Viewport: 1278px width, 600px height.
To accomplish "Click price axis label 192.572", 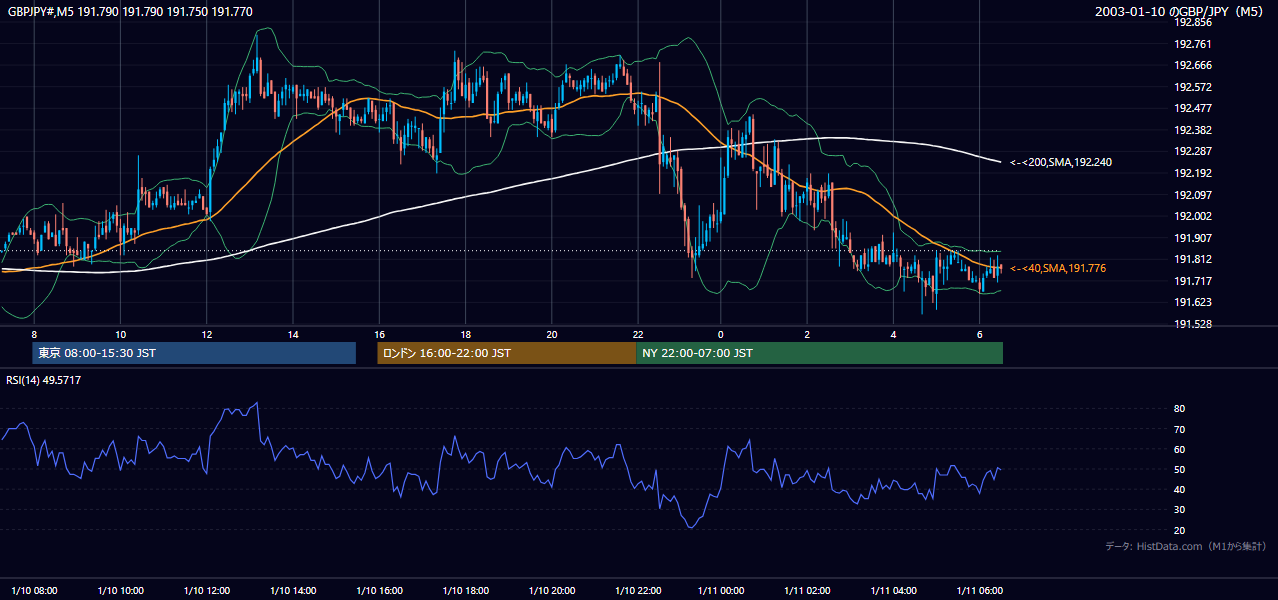I will point(1192,87).
